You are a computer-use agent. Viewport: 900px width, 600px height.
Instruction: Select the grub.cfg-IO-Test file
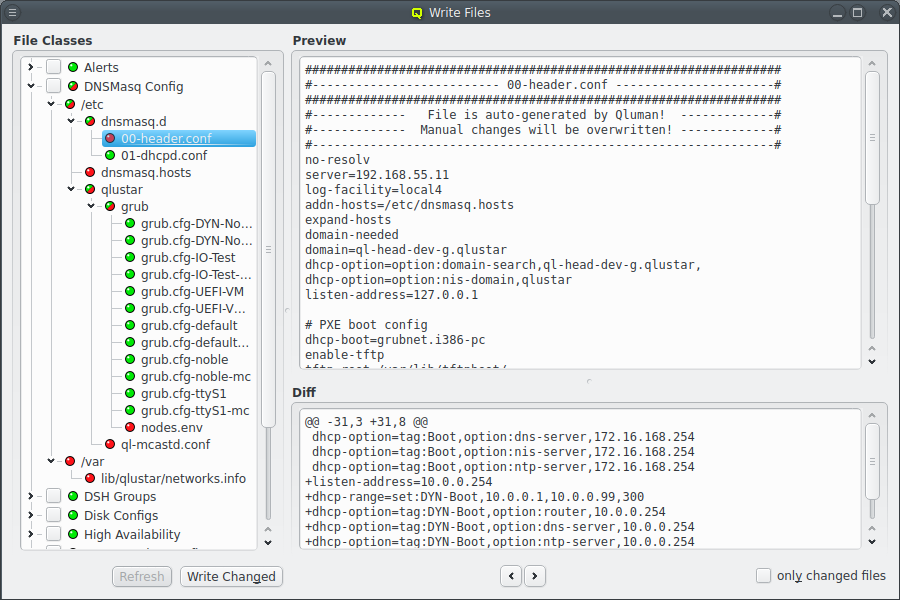click(x=188, y=257)
